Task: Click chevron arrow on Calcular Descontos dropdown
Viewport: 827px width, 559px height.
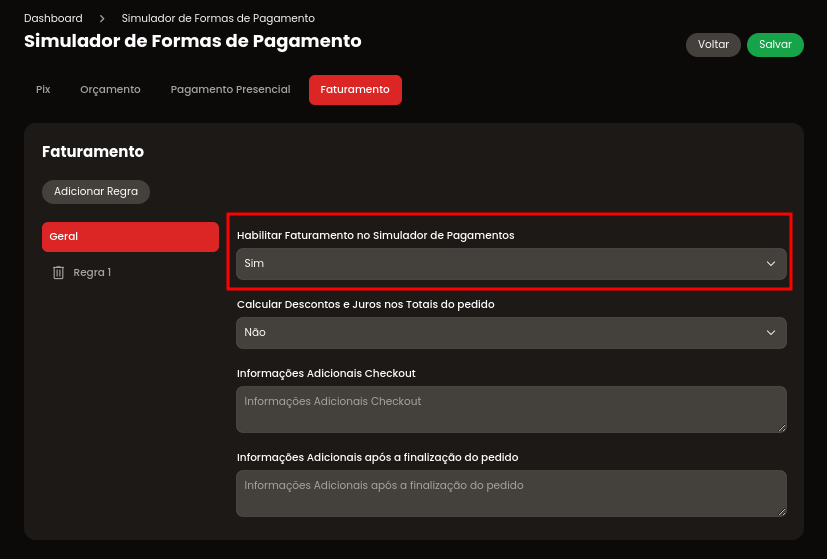Action: [x=771, y=333]
